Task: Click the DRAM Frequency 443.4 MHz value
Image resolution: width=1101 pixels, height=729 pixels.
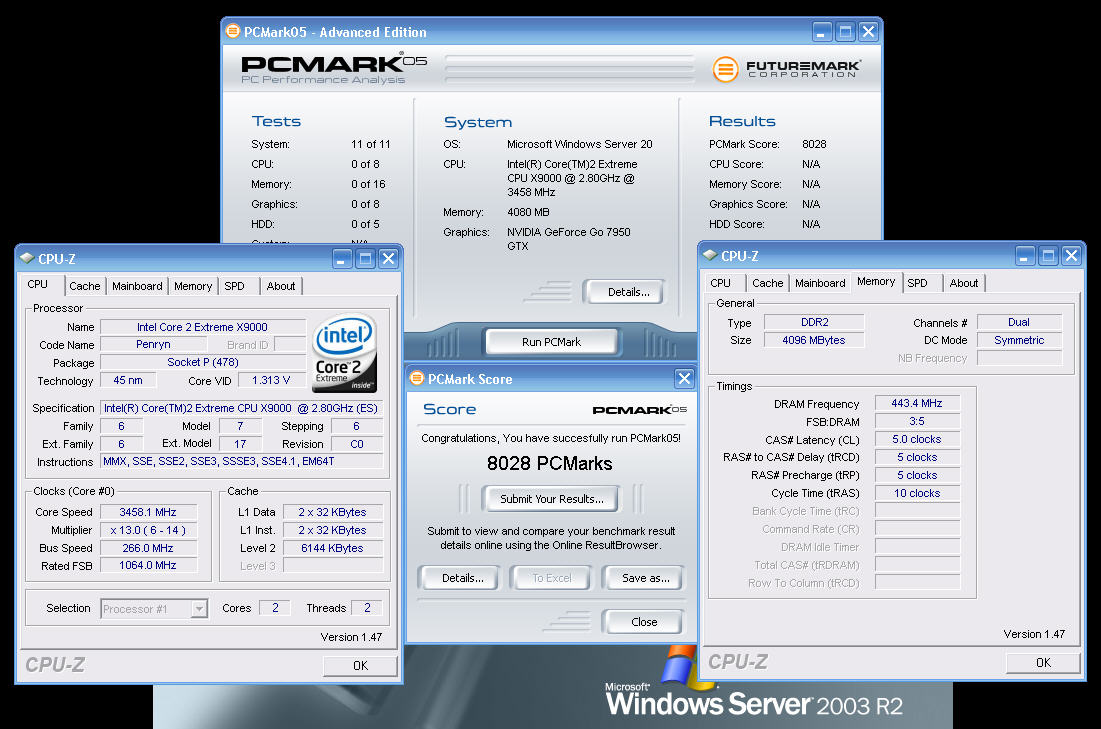Action: 917,403
